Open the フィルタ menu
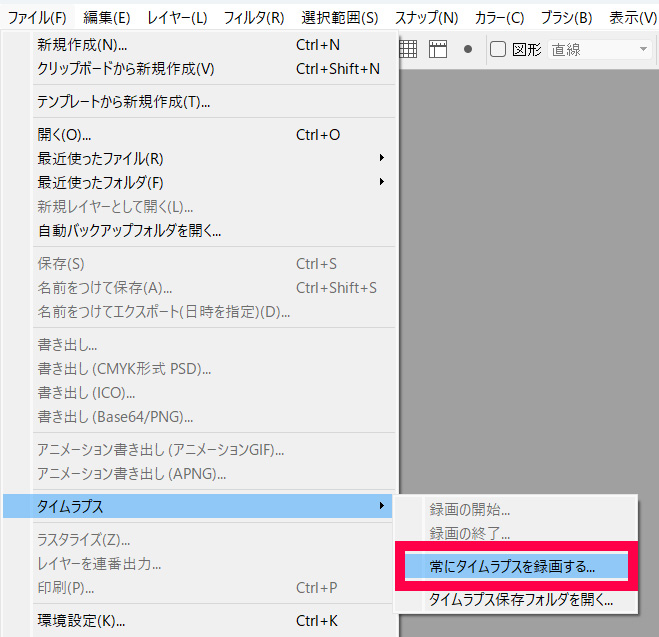Image resolution: width=659 pixels, height=637 pixels. point(254,17)
